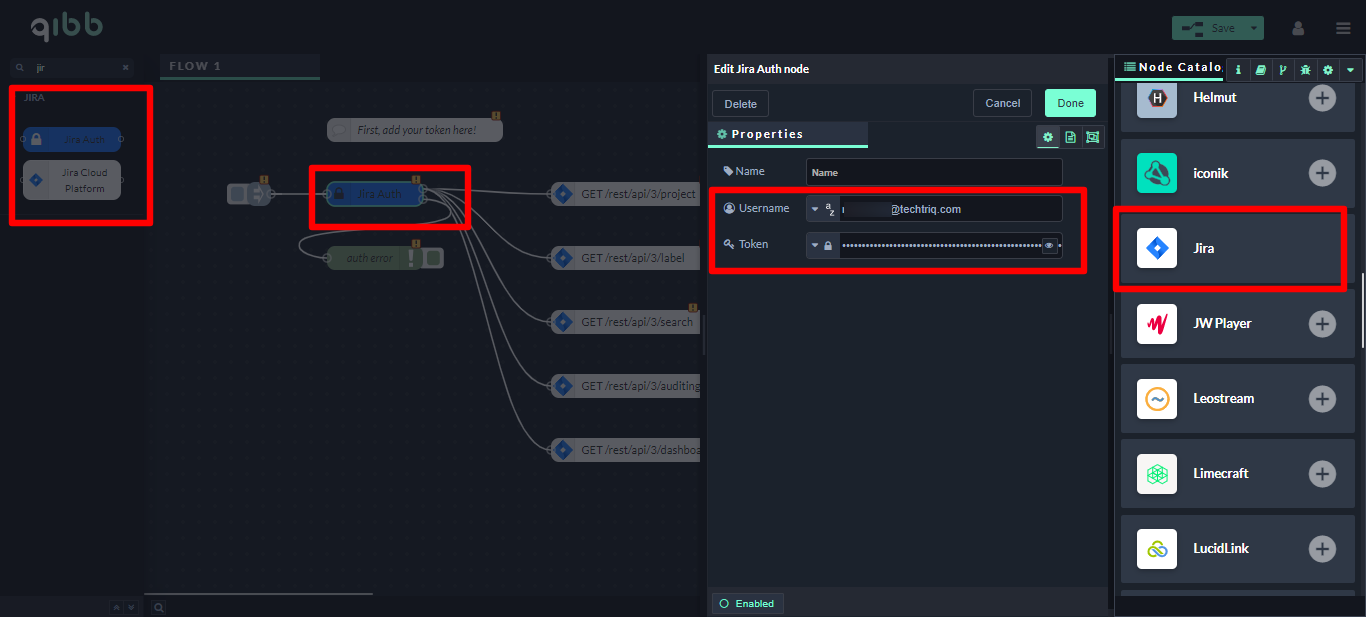This screenshot has width=1366, height=617.
Task: Collapse the JIRA palette category
Action: [34, 98]
